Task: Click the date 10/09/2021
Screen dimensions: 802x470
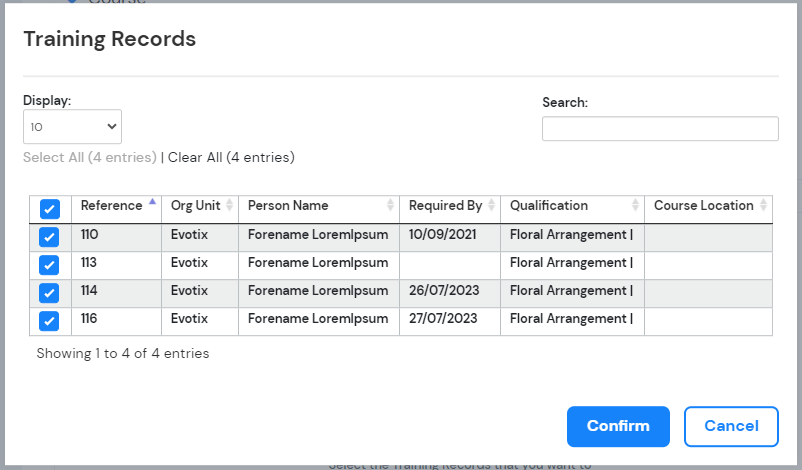Action: point(442,234)
